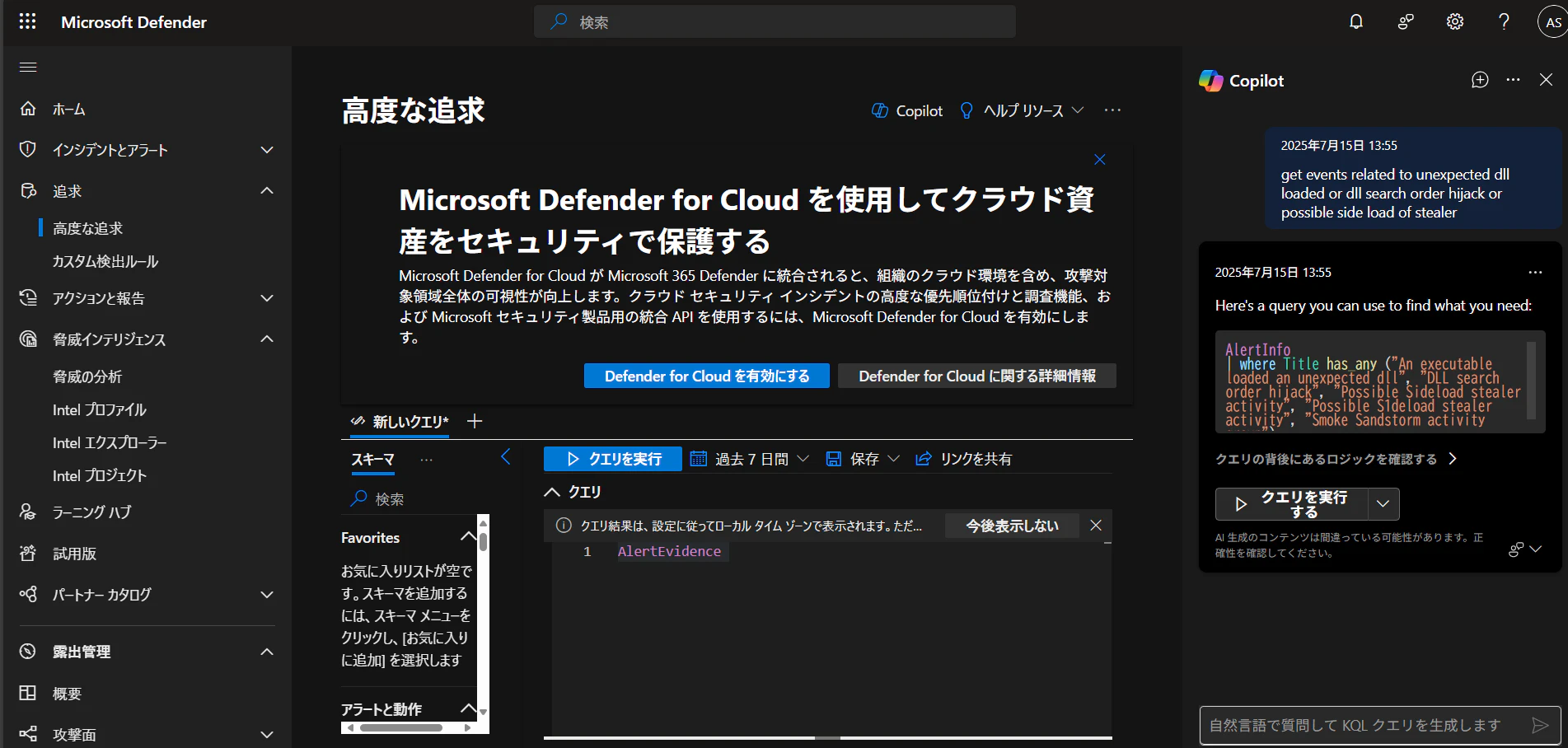Open the Help resources dropdown
This screenshot has height=748, width=1568.
point(1022,110)
